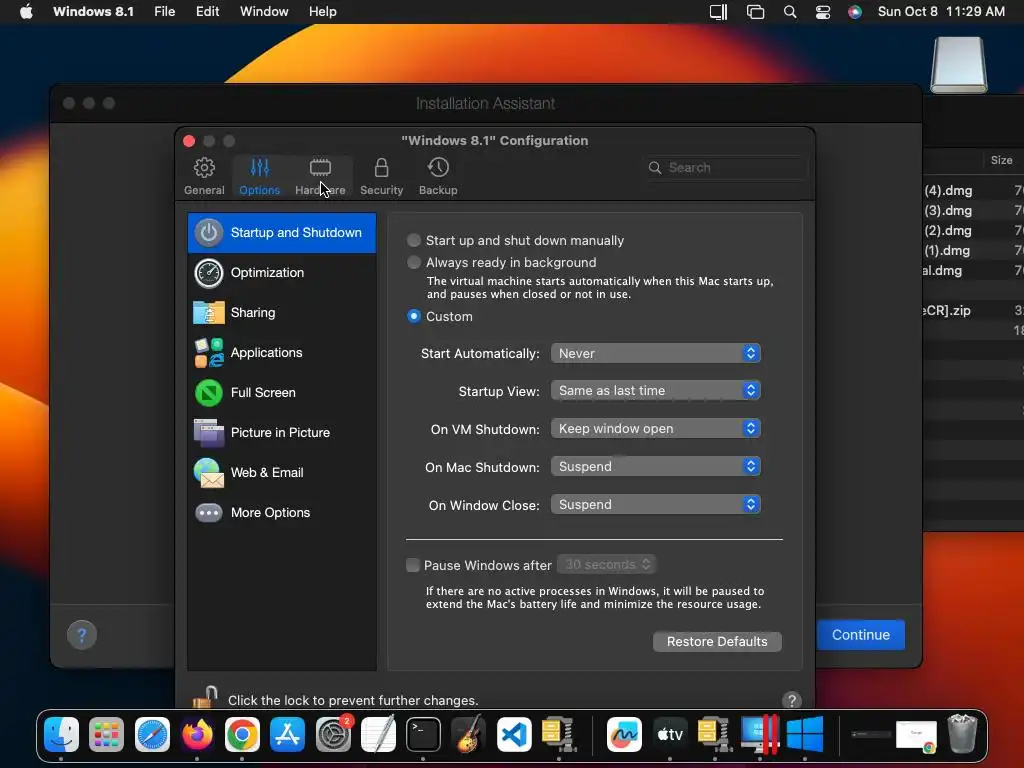Open Freeform from the Dock
Image resolution: width=1024 pixels, height=768 pixels.
624,735
